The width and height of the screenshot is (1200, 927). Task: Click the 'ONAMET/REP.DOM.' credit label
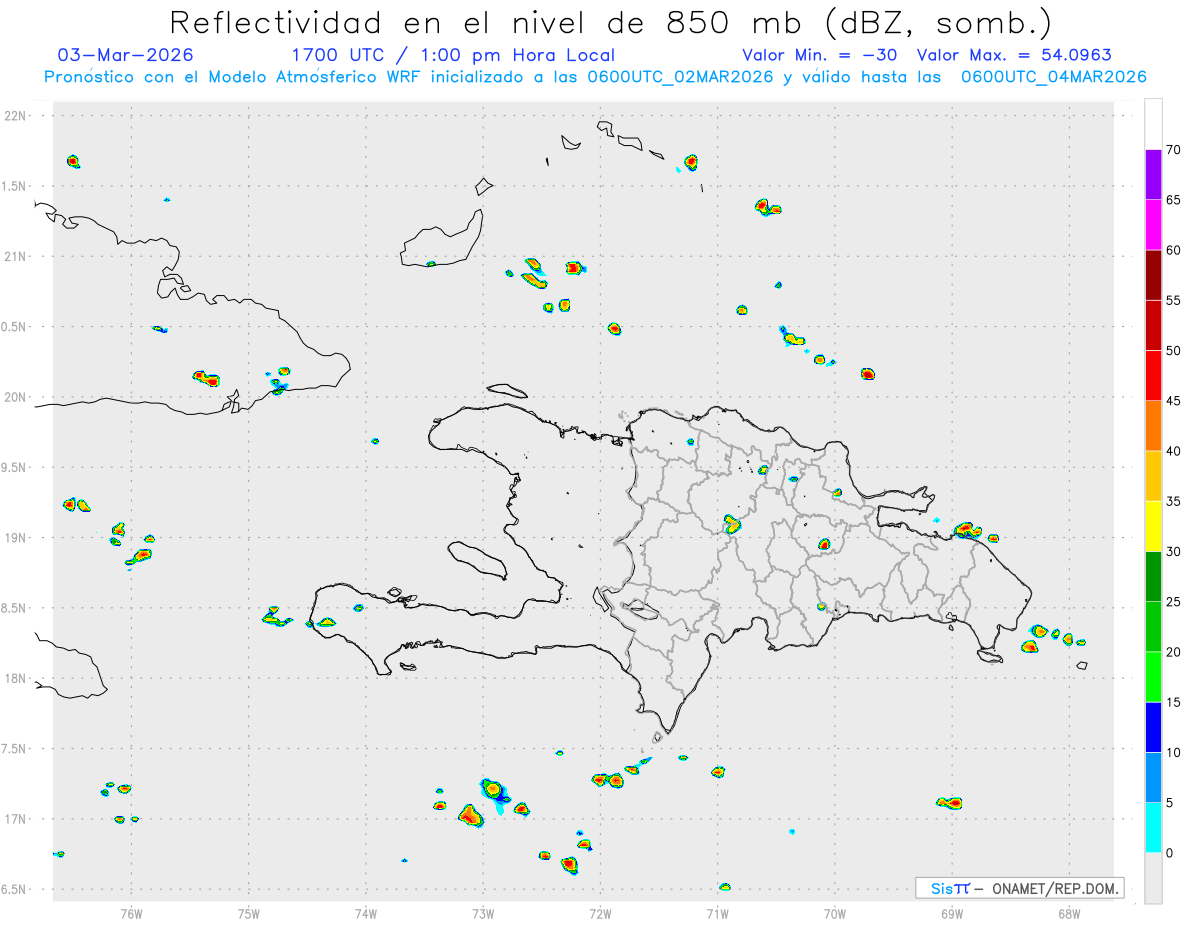click(x=1054, y=888)
